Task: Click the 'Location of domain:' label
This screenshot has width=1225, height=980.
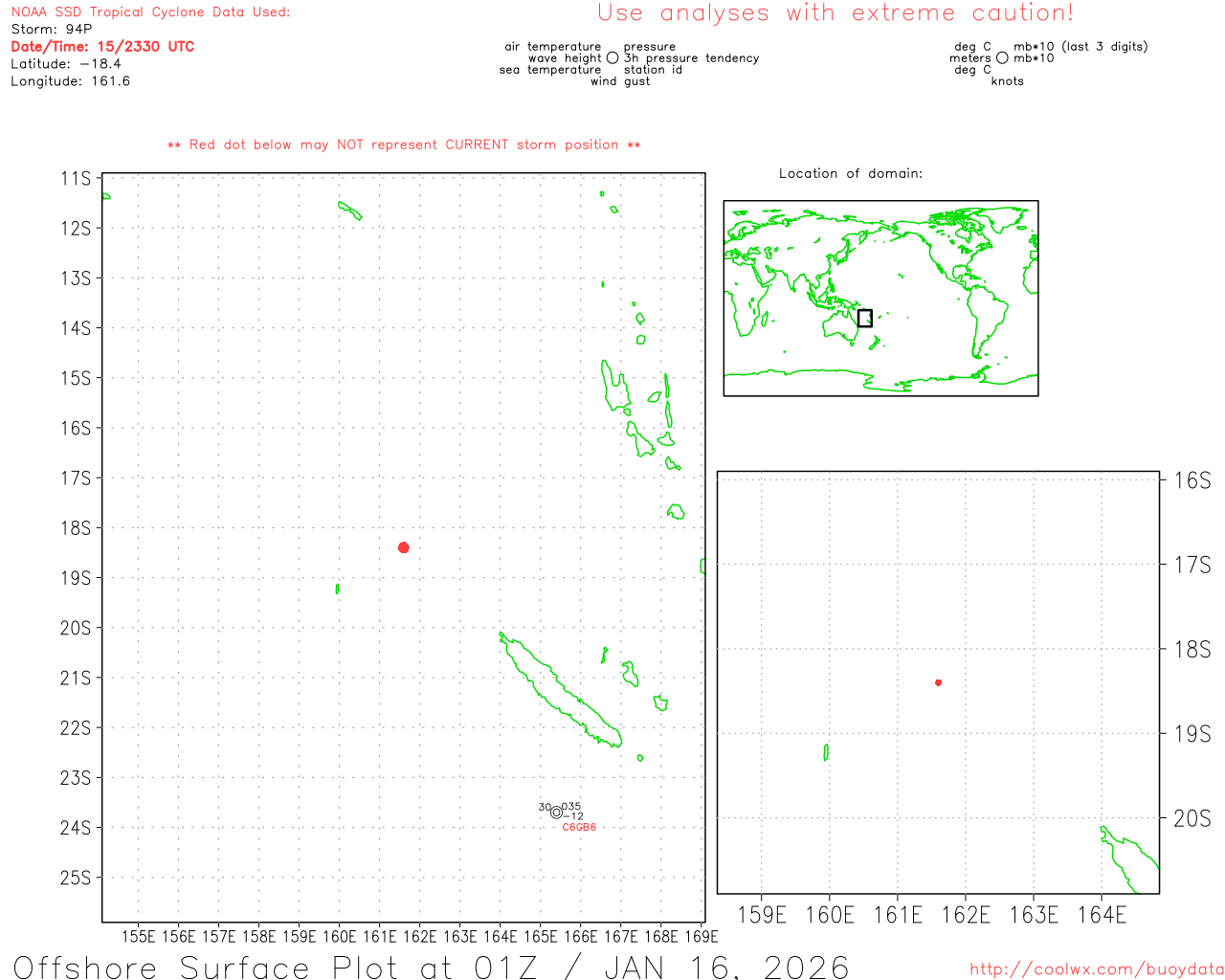Action: click(x=850, y=173)
